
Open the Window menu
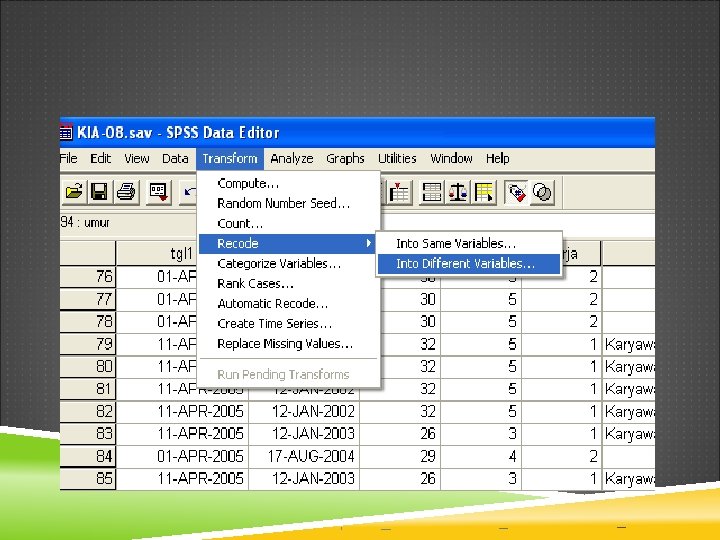click(451, 158)
